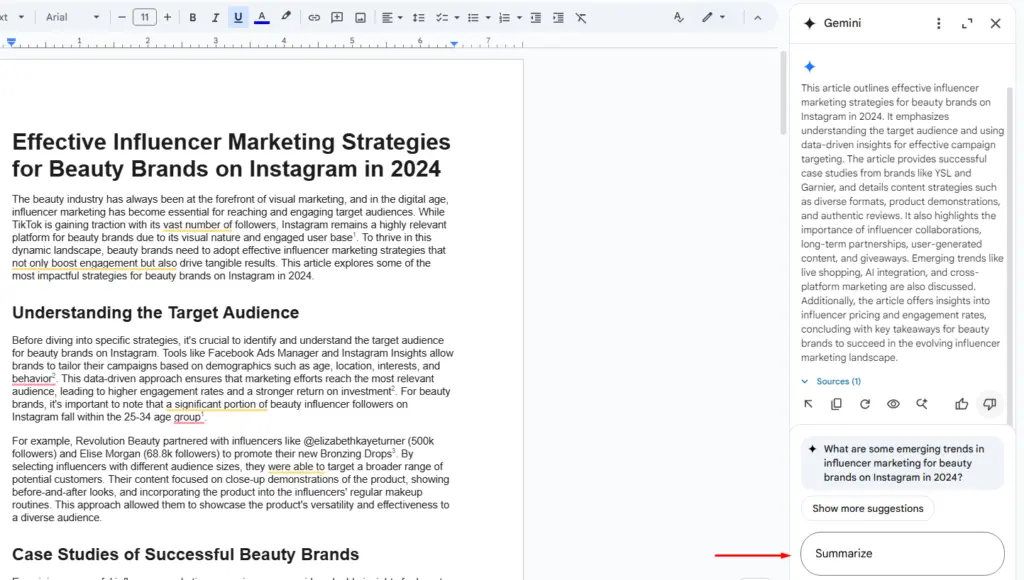Open the text color picker
Viewport: 1024px width, 580px height.
(x=261, y=17)
